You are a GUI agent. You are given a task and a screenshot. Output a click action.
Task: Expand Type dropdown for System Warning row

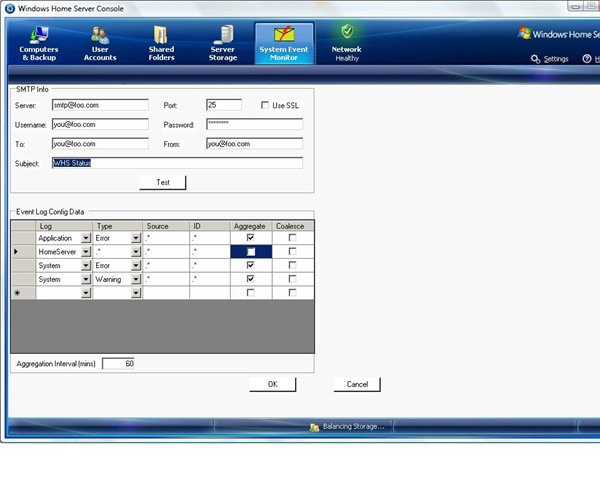136,279
